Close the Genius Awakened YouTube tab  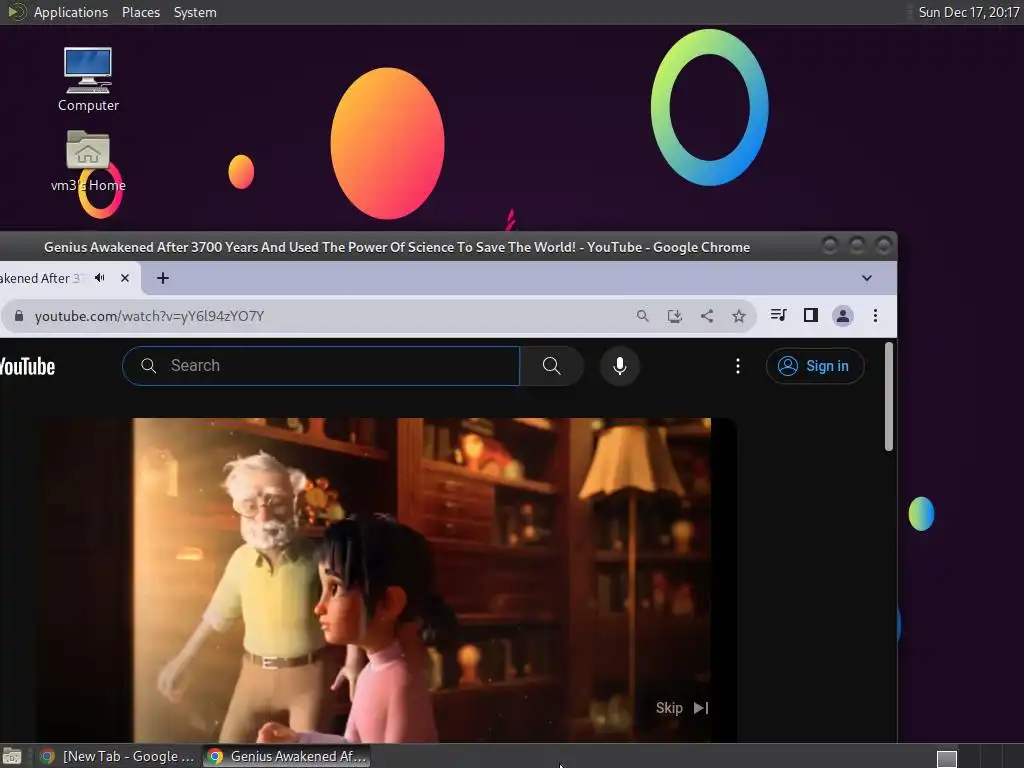click(x=125, y=278)
